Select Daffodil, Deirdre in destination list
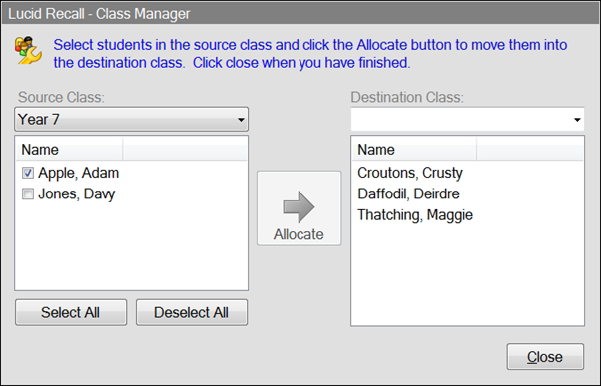Image resolution: width=601 pixels, height=386 pixels. coord(408,194)
